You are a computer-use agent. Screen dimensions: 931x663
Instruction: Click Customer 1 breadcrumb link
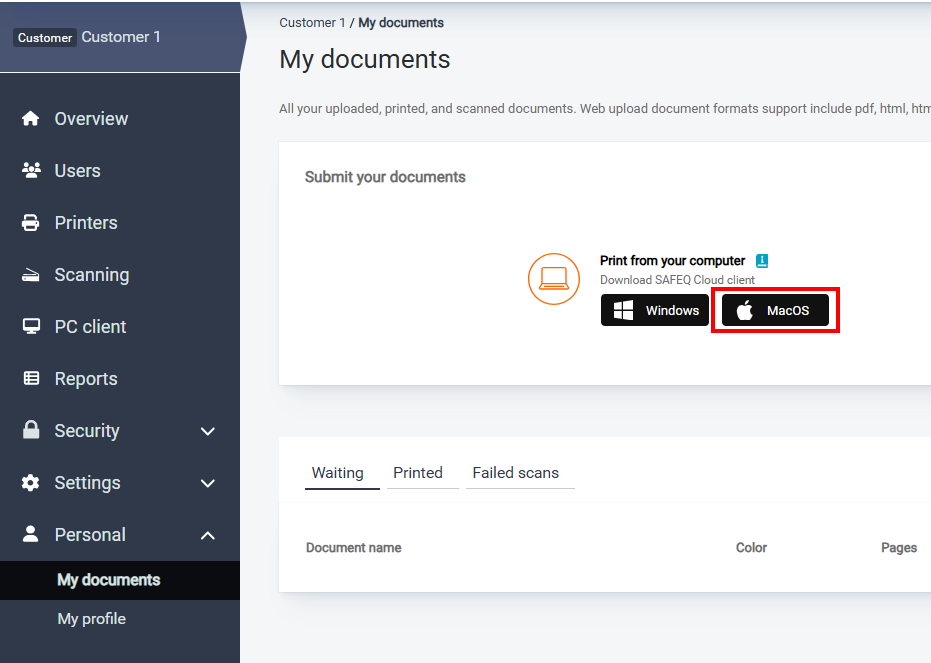[x=312, y=23]
